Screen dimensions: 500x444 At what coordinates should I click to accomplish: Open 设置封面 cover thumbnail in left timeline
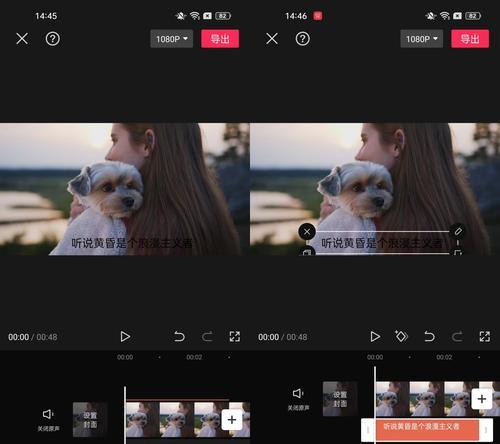[x=90, y=420]
